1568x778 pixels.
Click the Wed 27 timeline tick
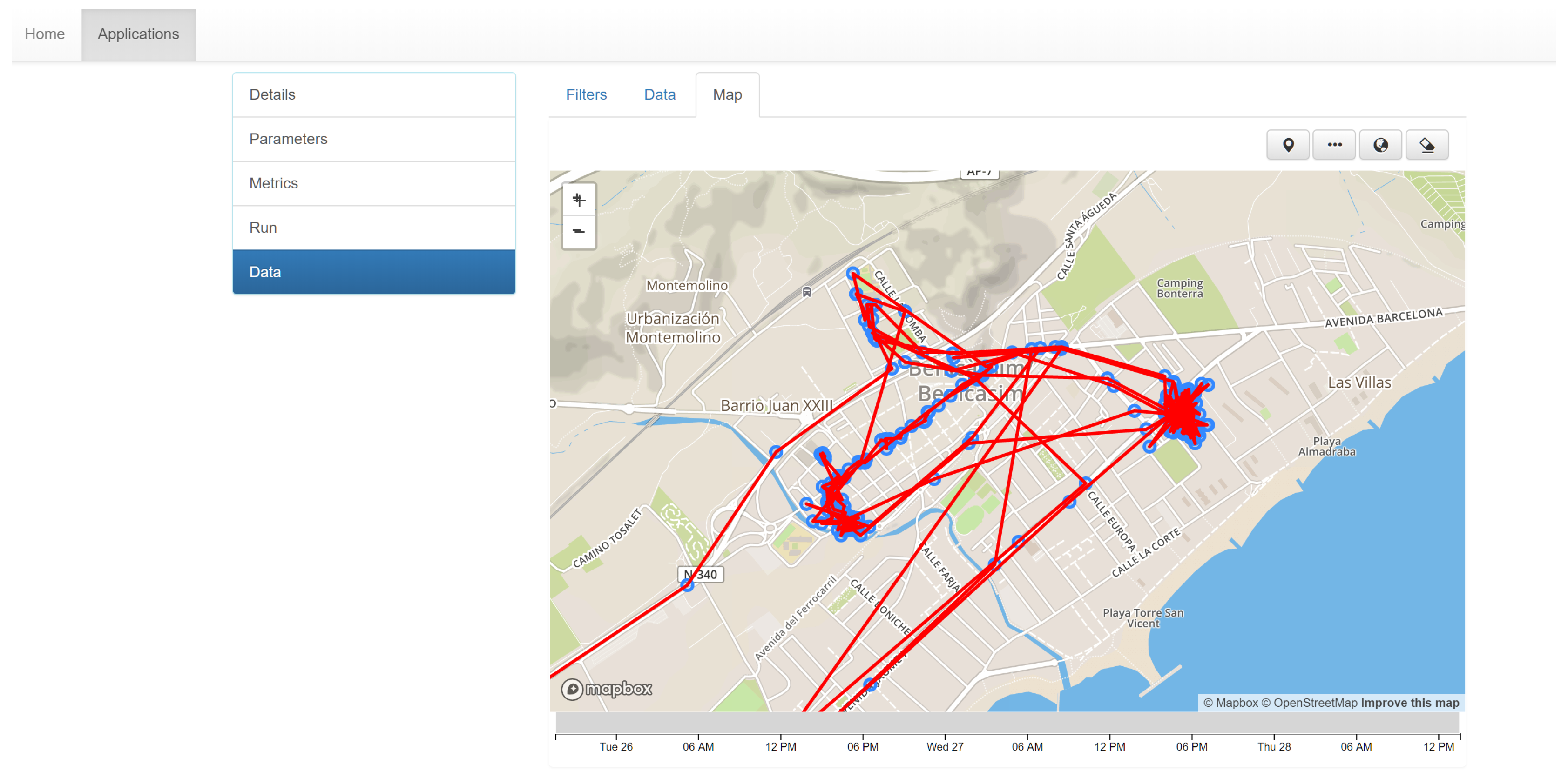(945, 747)
